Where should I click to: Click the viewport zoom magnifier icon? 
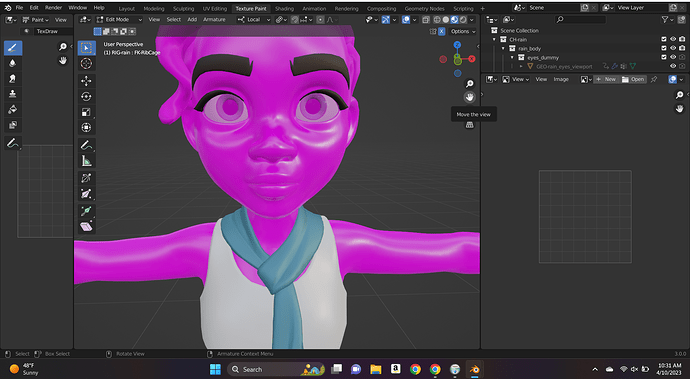470,84
